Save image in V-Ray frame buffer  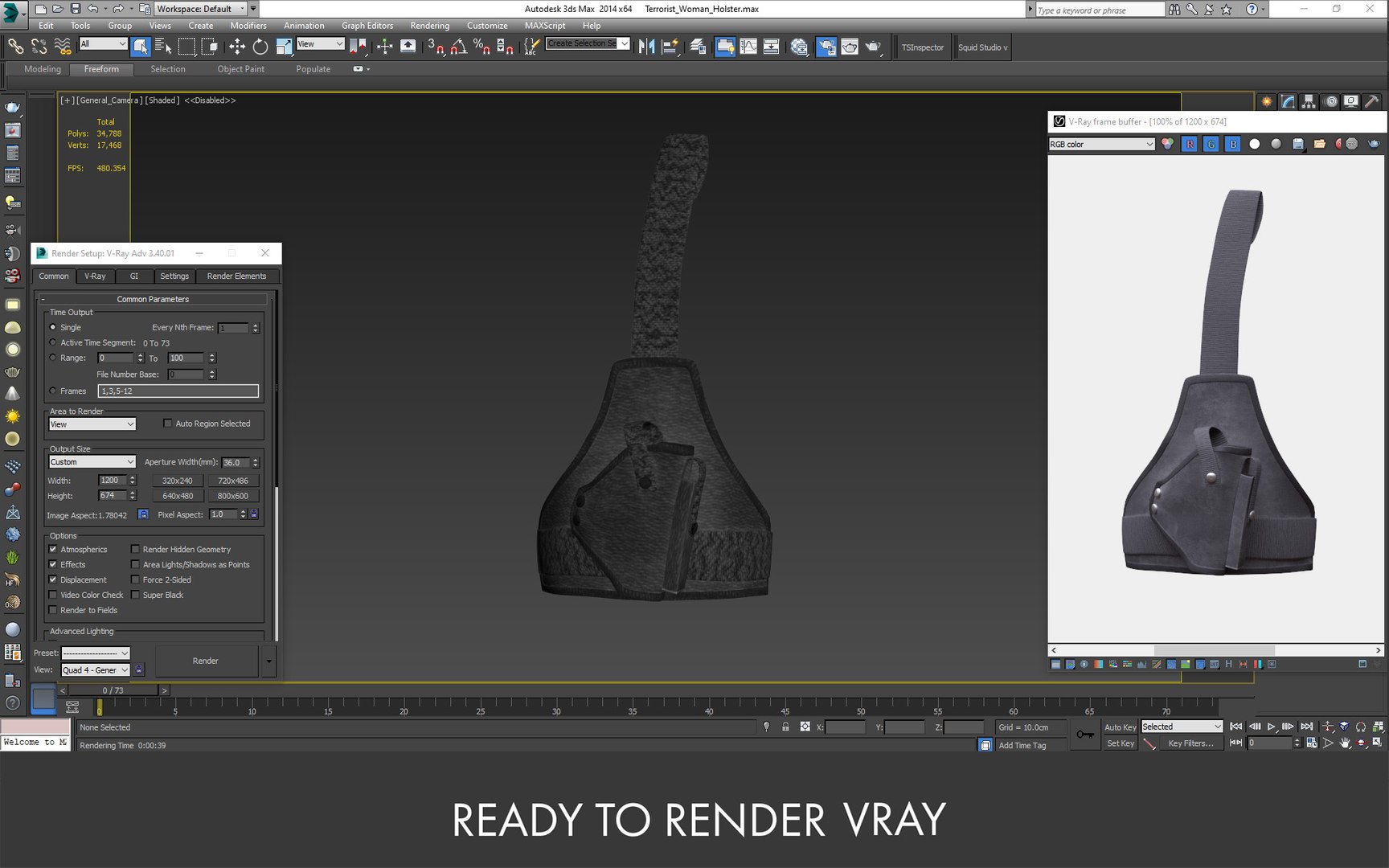[1298, 144]
